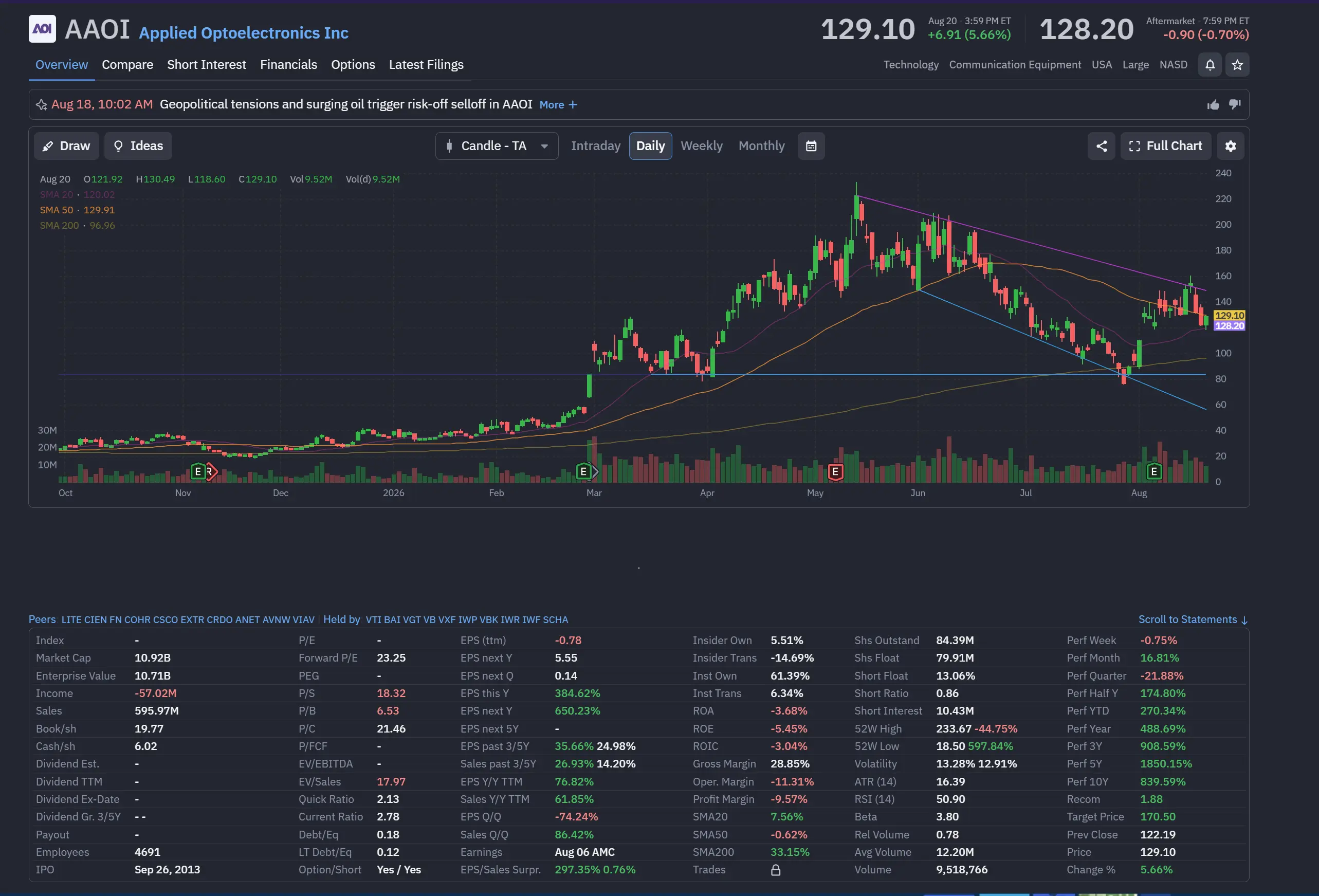Click the Target Price value 170.50
This screenshot has width=1319, height=896.
[x=1158, y=816]
